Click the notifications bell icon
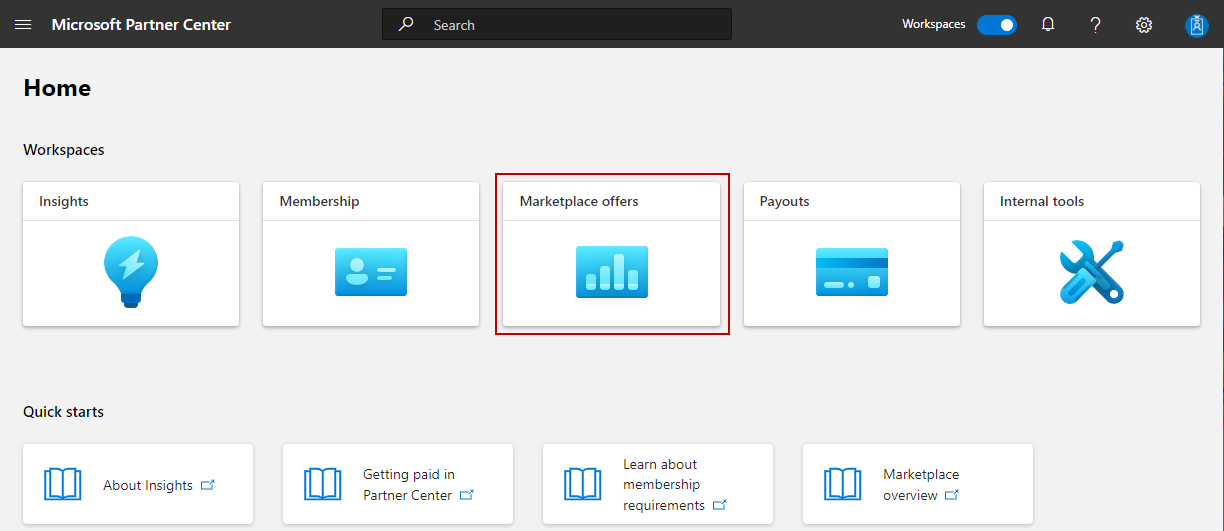Image resolution: width=1224 pixels, height=531 pixels. 1048,24
